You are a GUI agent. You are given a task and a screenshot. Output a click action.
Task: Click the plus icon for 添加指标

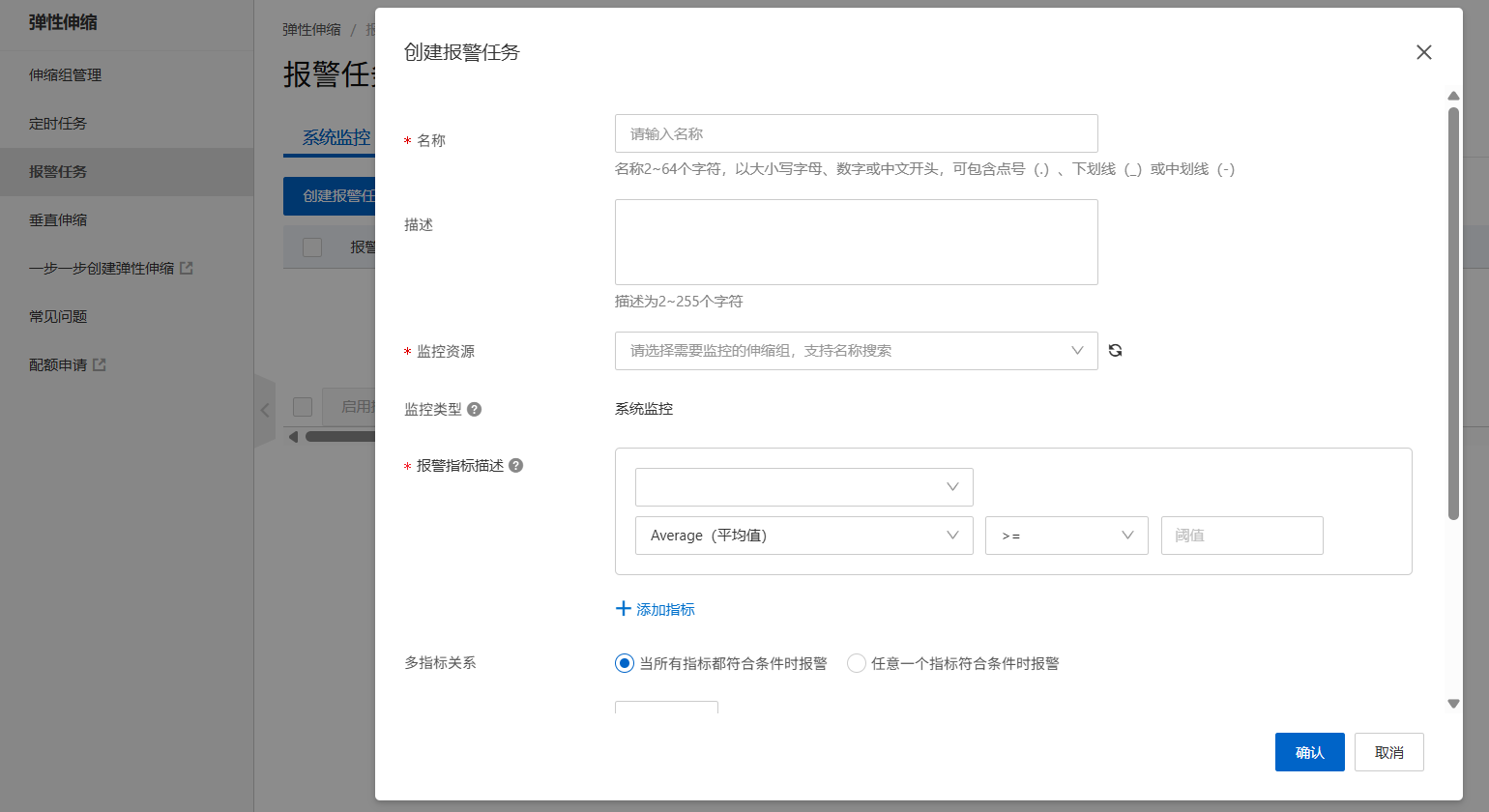pyautogui.click(x=624, y=609)
